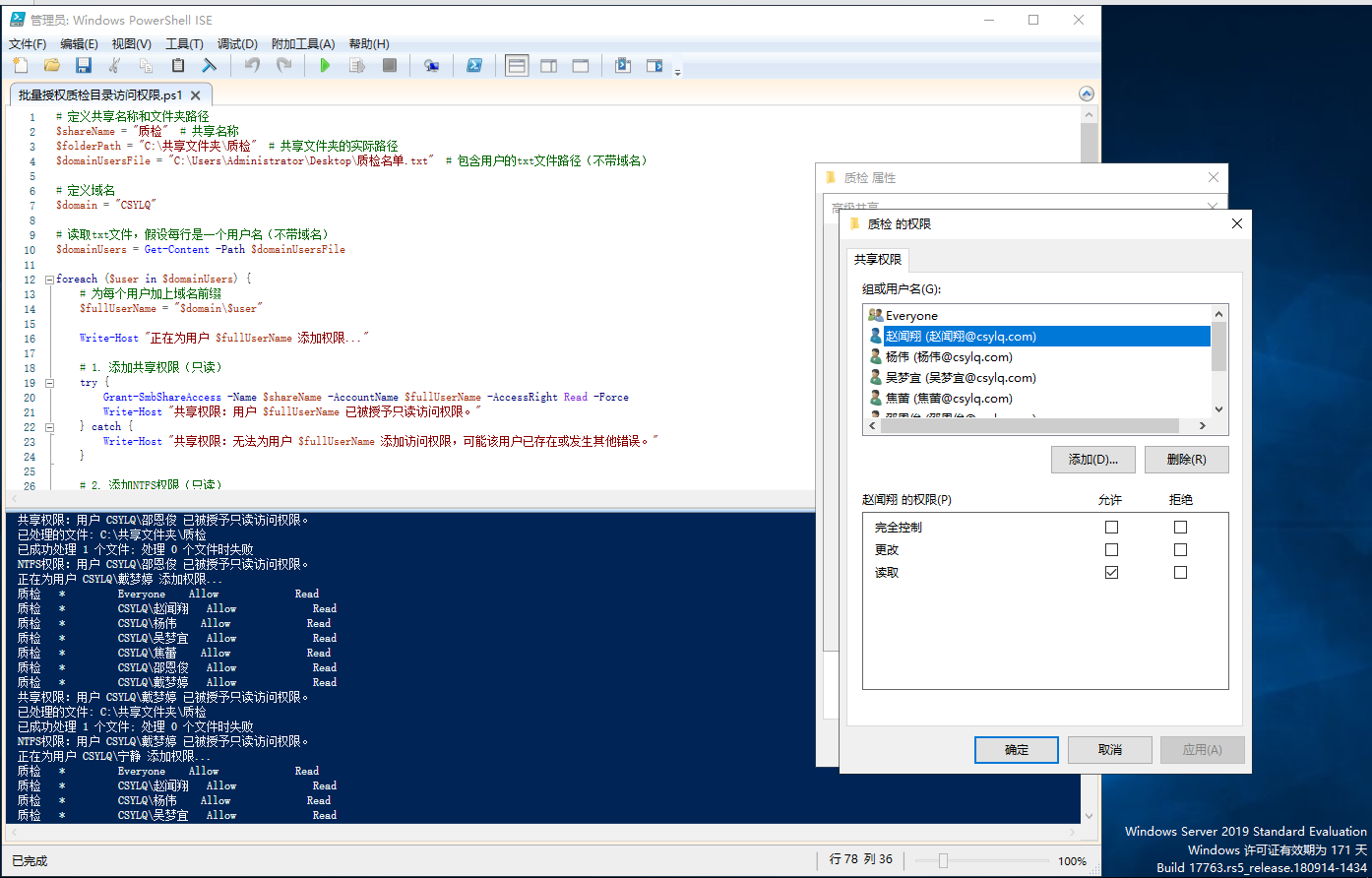
Task: Click the Cut scissors icon
Action: point(115,66)
